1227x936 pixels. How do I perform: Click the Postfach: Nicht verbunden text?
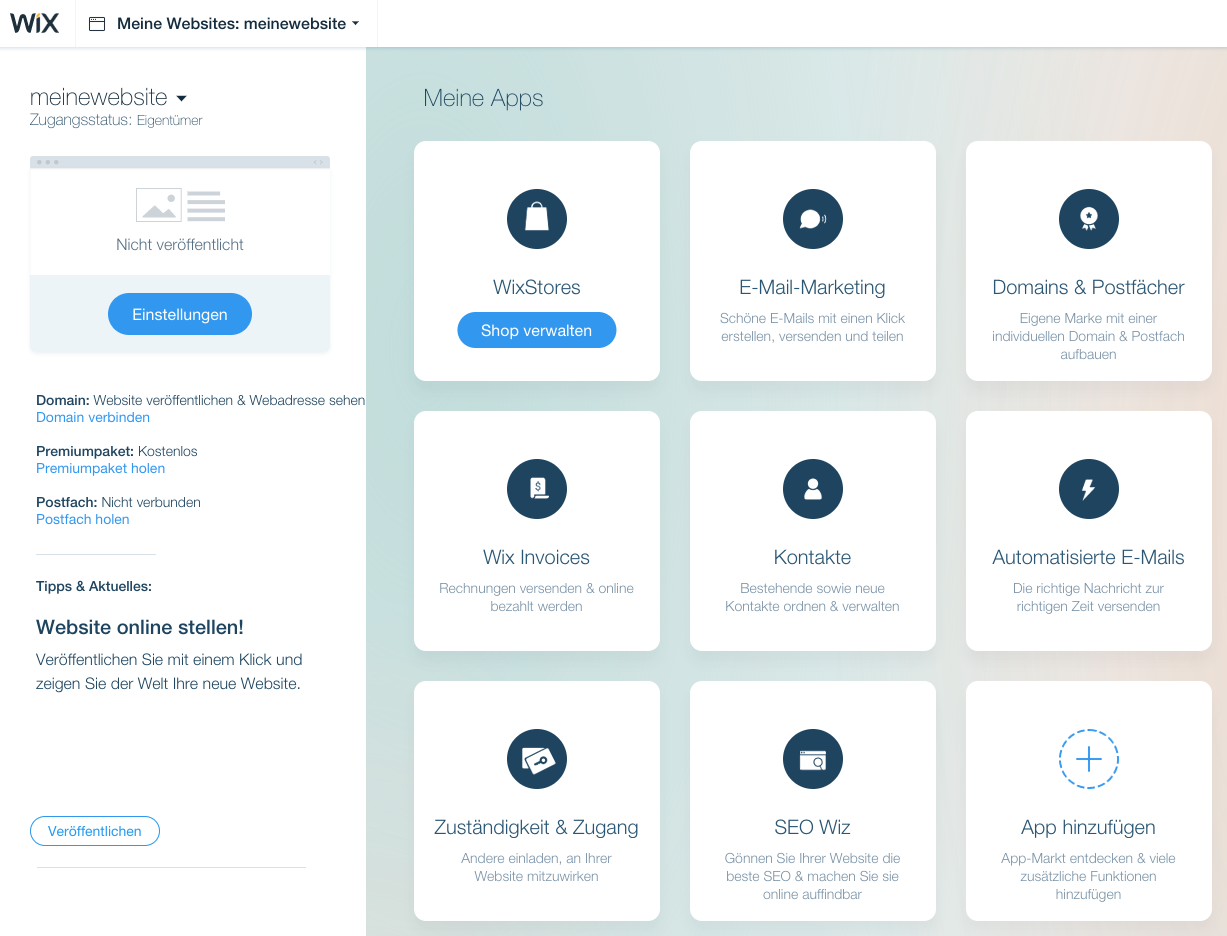(x=119, y=502)
